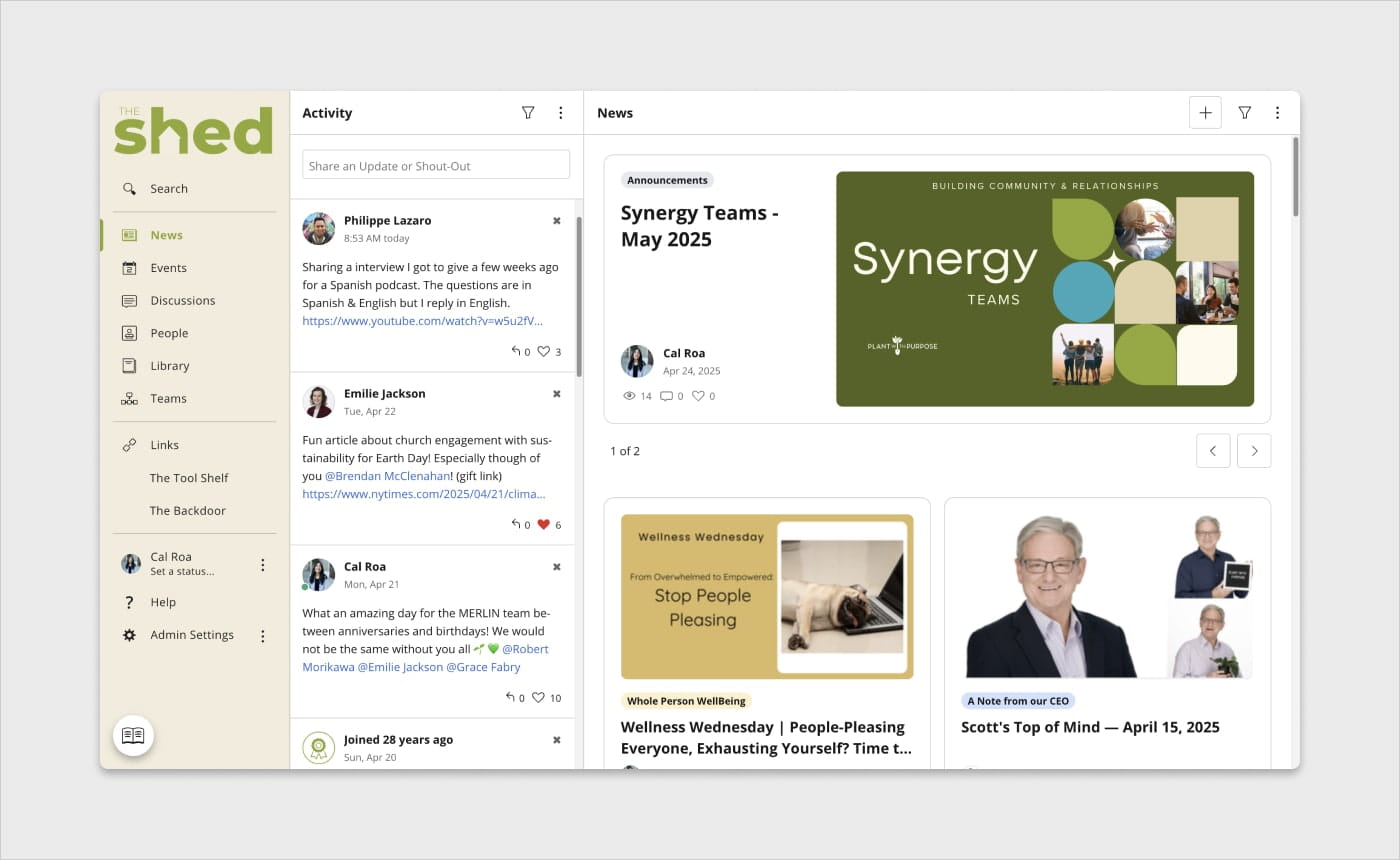Screen dimensions: 1400x860
Task: Click the Share an Update input field
Action: [x=436, y=165]
